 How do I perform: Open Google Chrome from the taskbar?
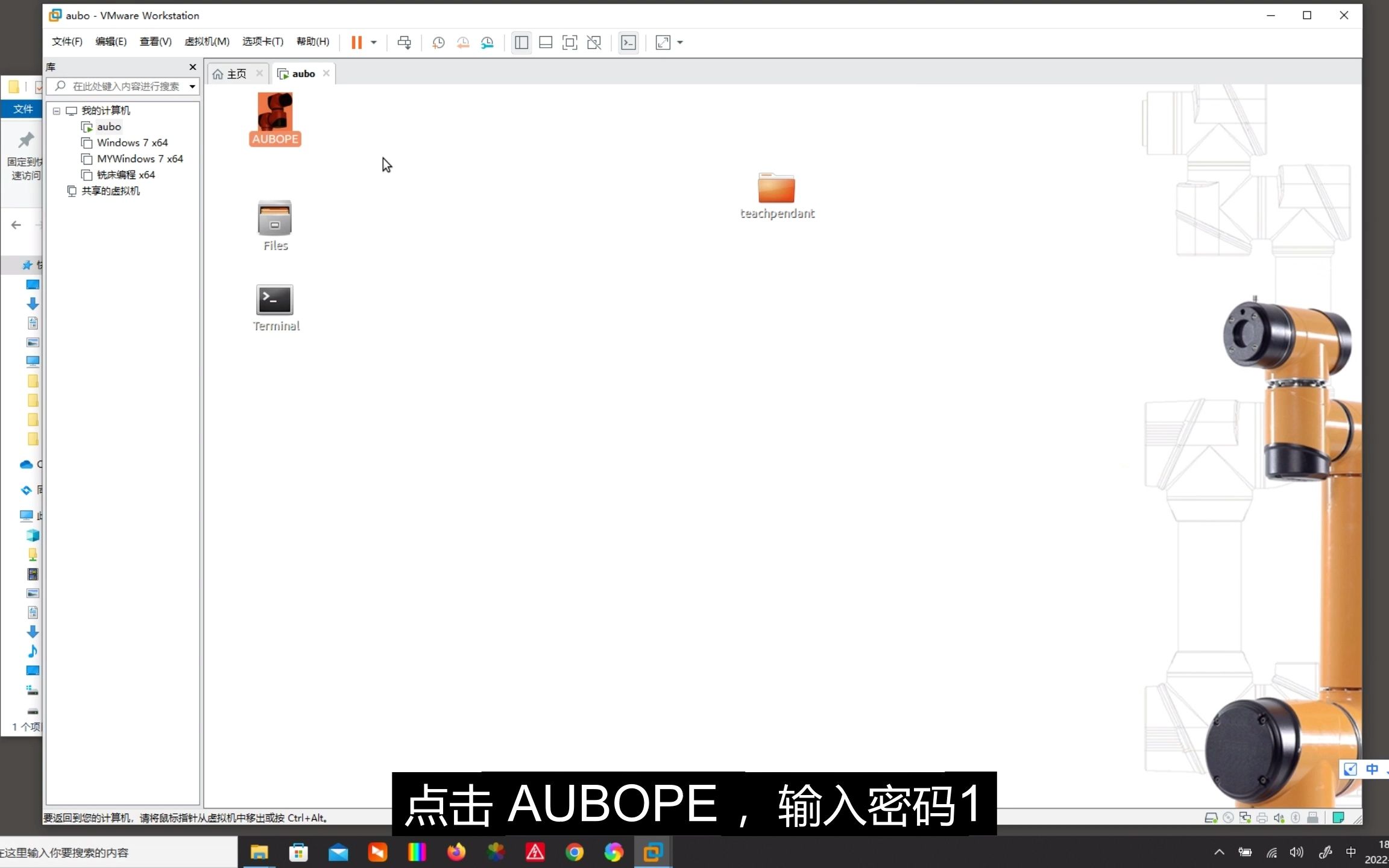(x=575, y=852)
